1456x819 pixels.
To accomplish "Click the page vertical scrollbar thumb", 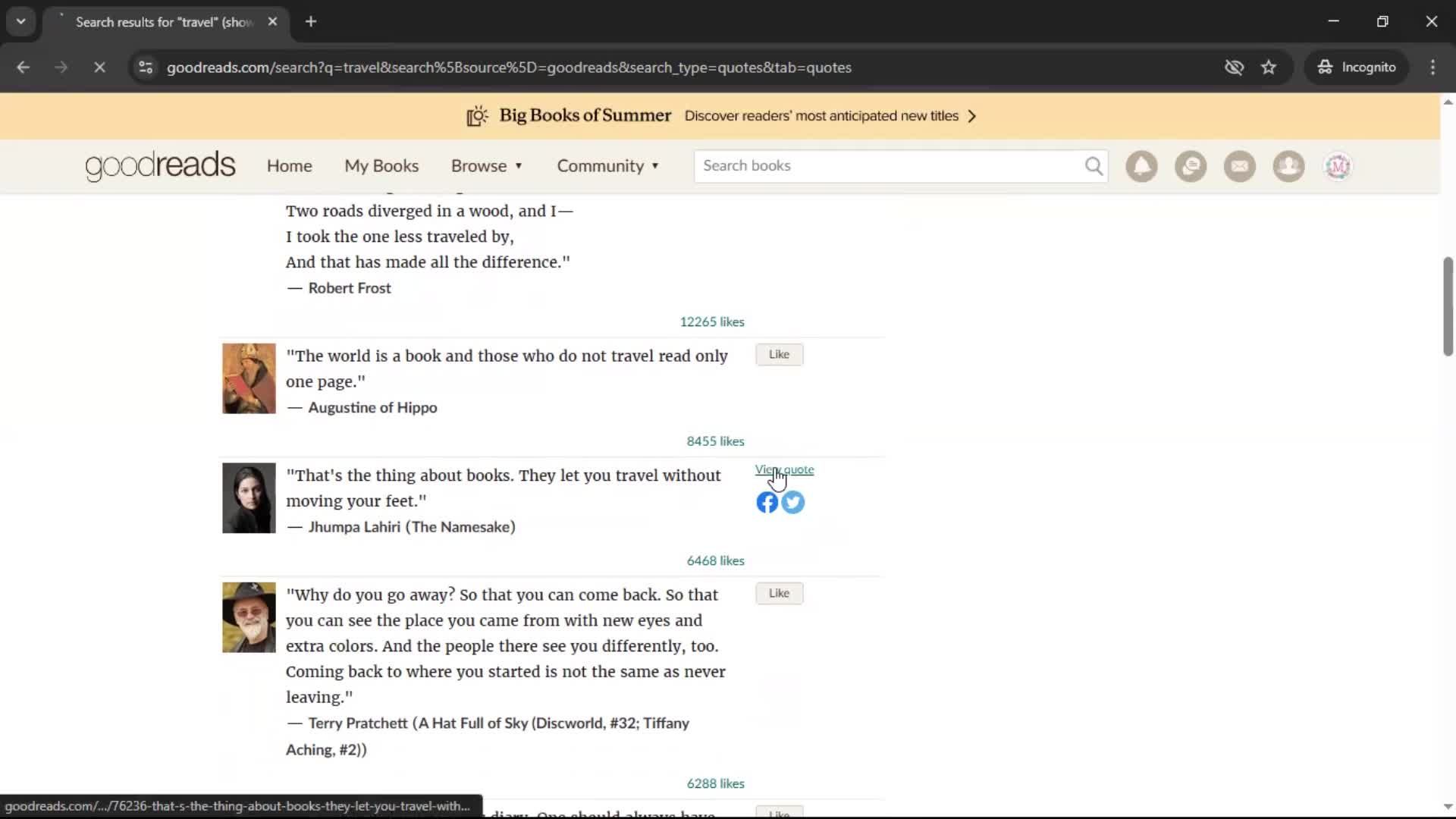I will coord(1448,306).
